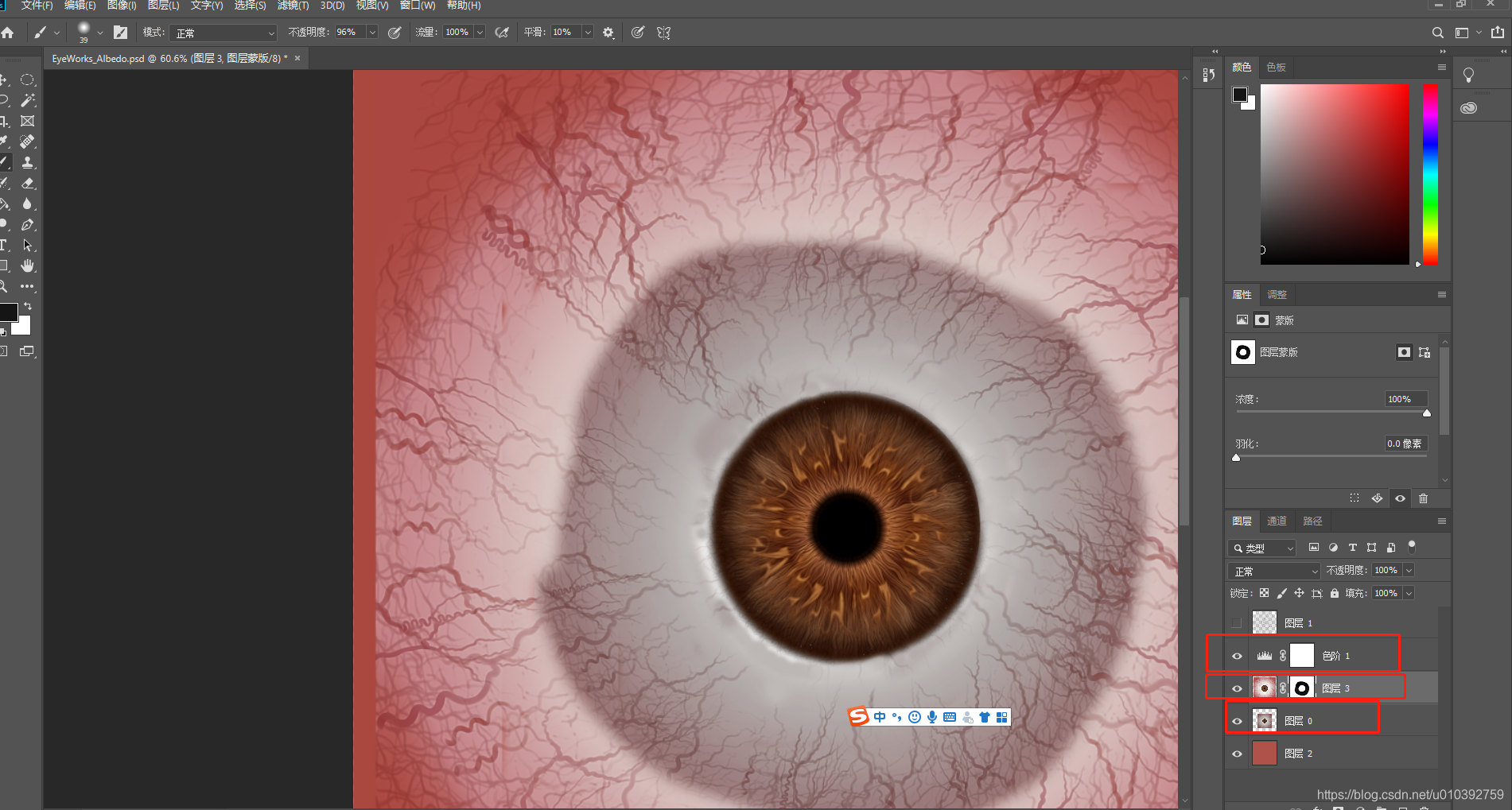Open the brush mode 正常 dropdown
This screenshot has height=810, width=1512.
pyautogui.click(x=224, y=33)
